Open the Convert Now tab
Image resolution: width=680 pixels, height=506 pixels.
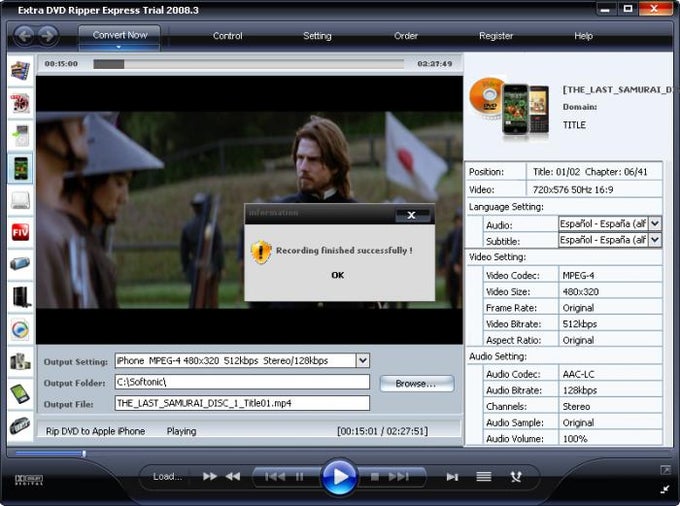pyautogui.click(x=120, y=36)
